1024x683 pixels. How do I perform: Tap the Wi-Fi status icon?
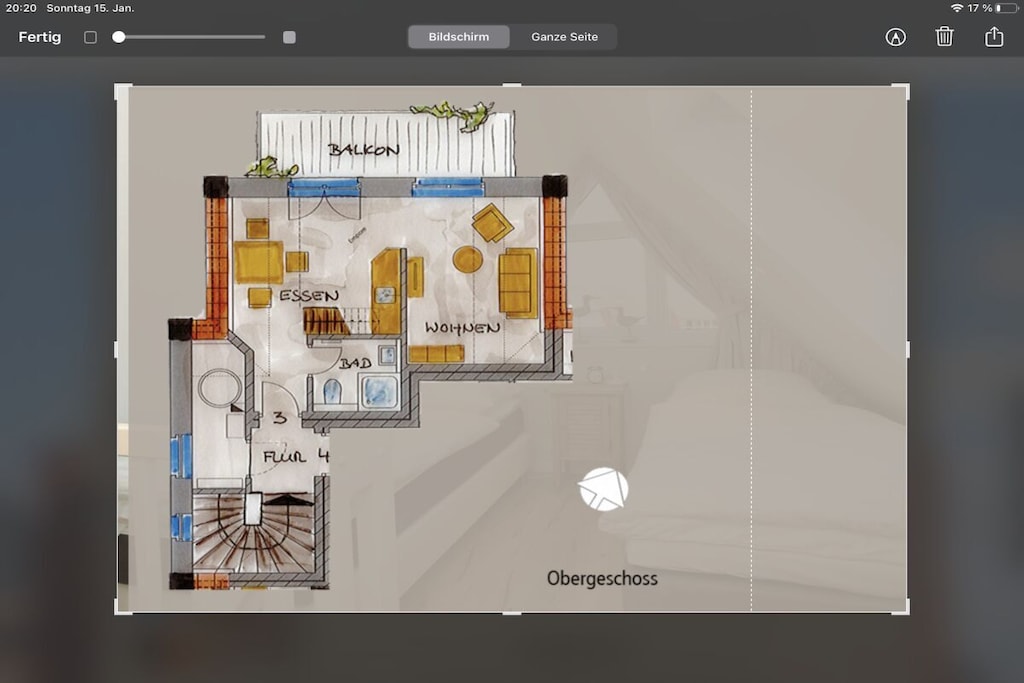coord(957,8)
